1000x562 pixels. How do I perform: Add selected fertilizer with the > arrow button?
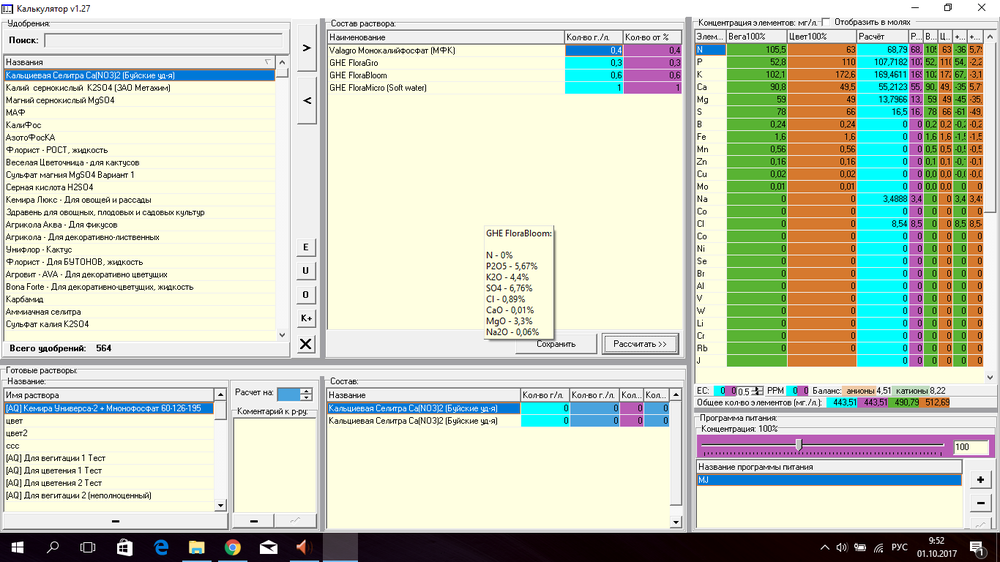coord(307,48)
